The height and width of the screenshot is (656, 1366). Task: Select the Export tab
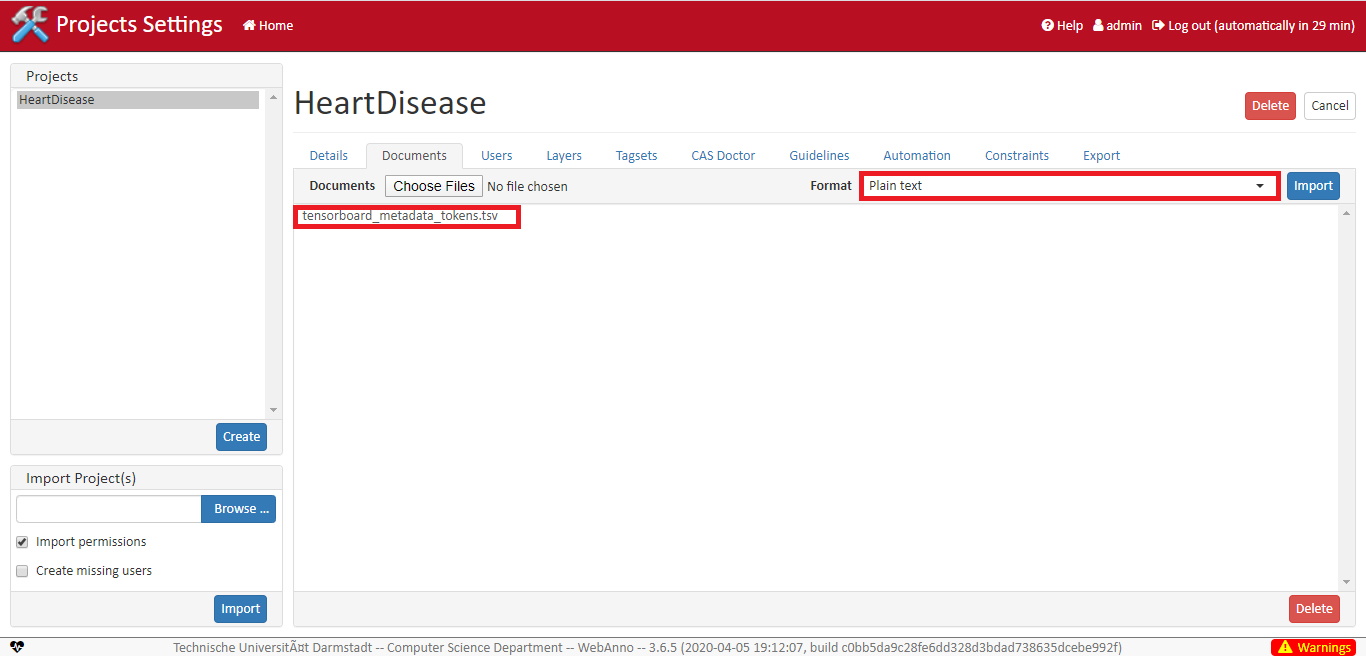click(x=1100, y=155)
